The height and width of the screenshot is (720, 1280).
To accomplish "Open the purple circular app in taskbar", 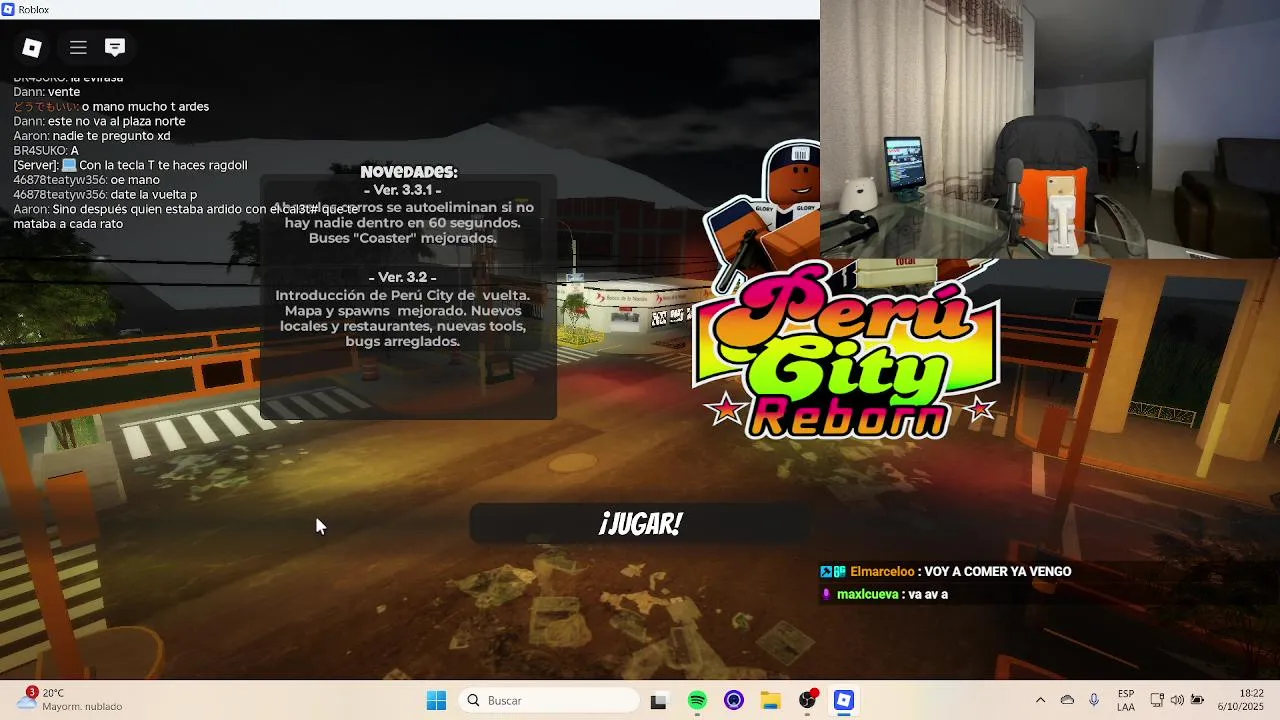I will 734,701.
